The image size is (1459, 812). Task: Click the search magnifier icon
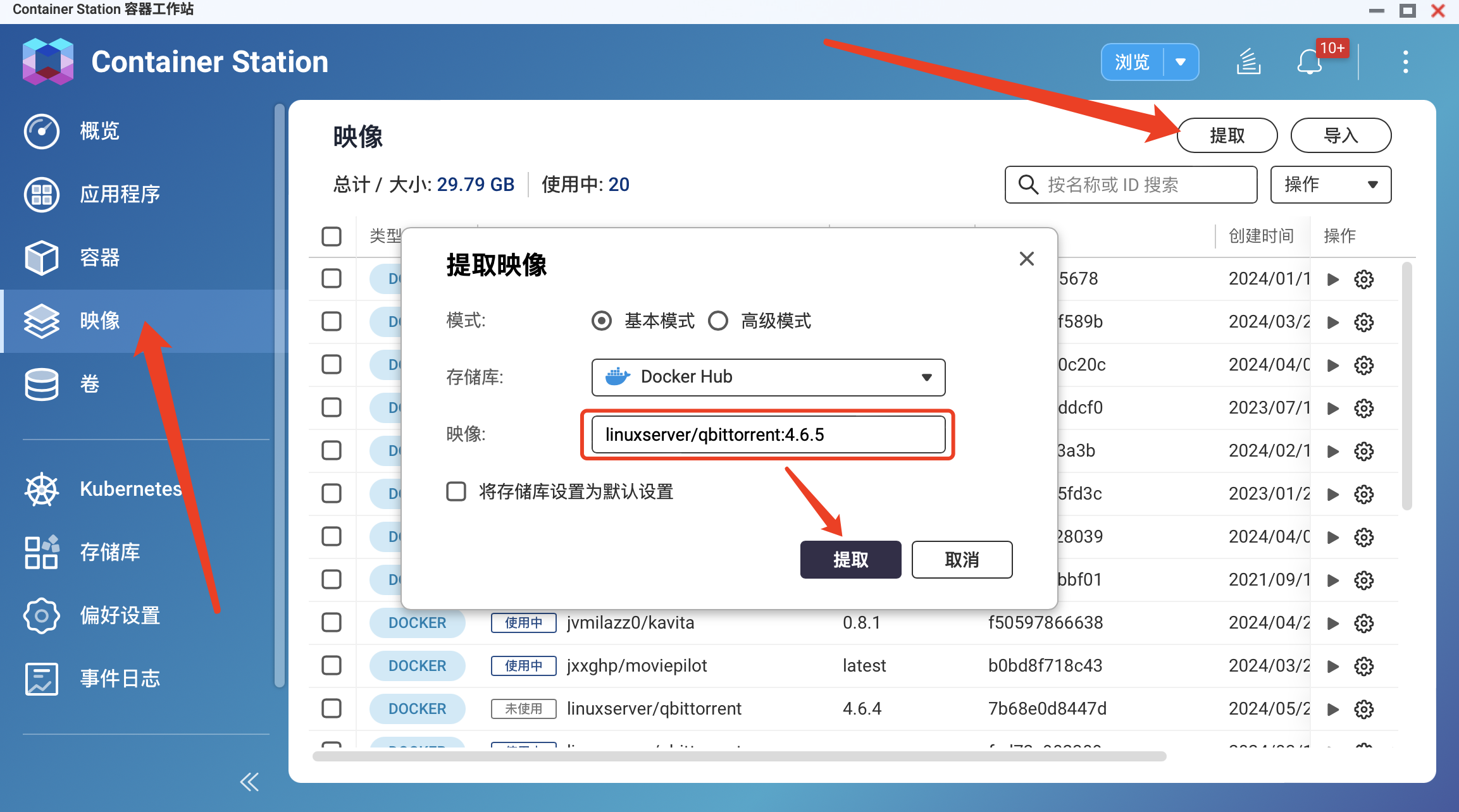[1028, 185]
